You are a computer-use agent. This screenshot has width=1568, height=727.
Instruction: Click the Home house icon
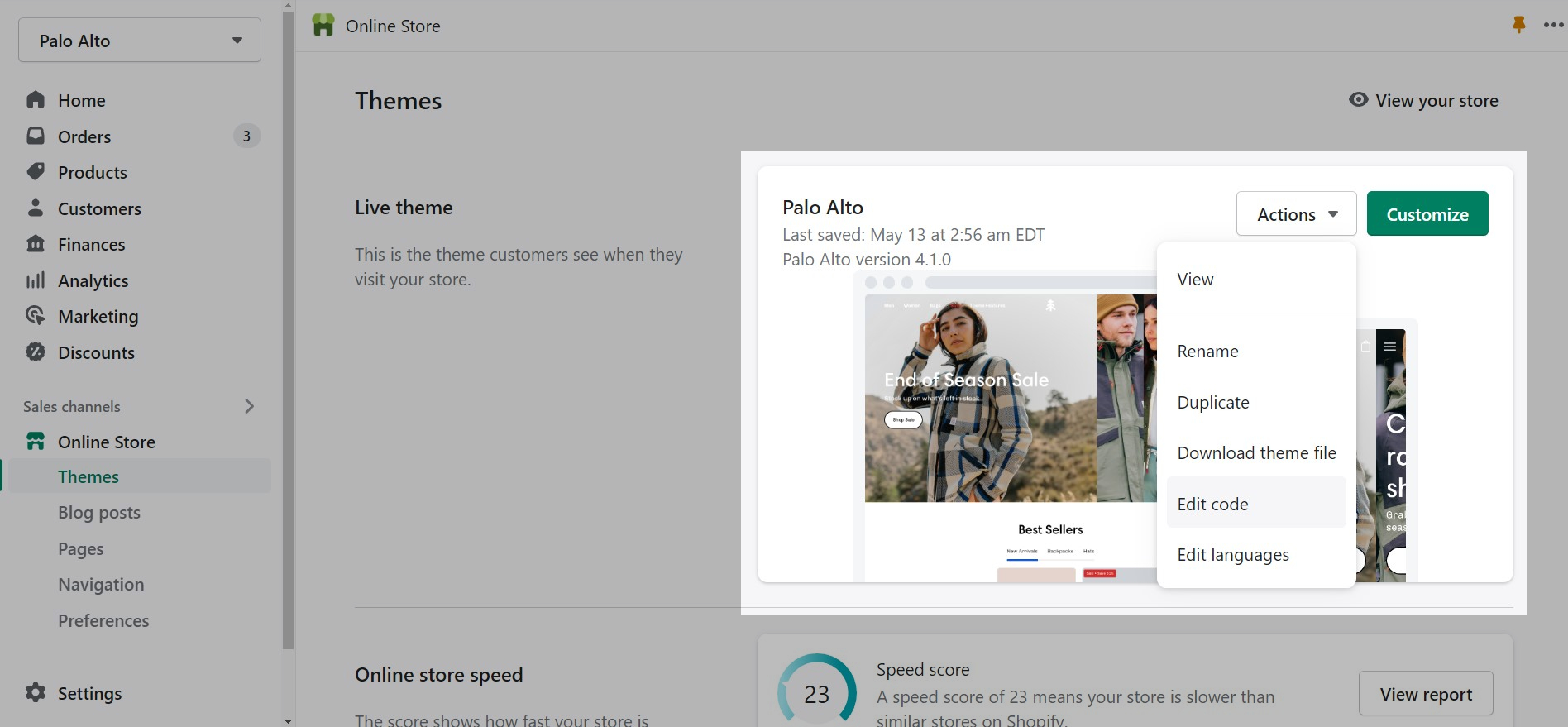36,100
